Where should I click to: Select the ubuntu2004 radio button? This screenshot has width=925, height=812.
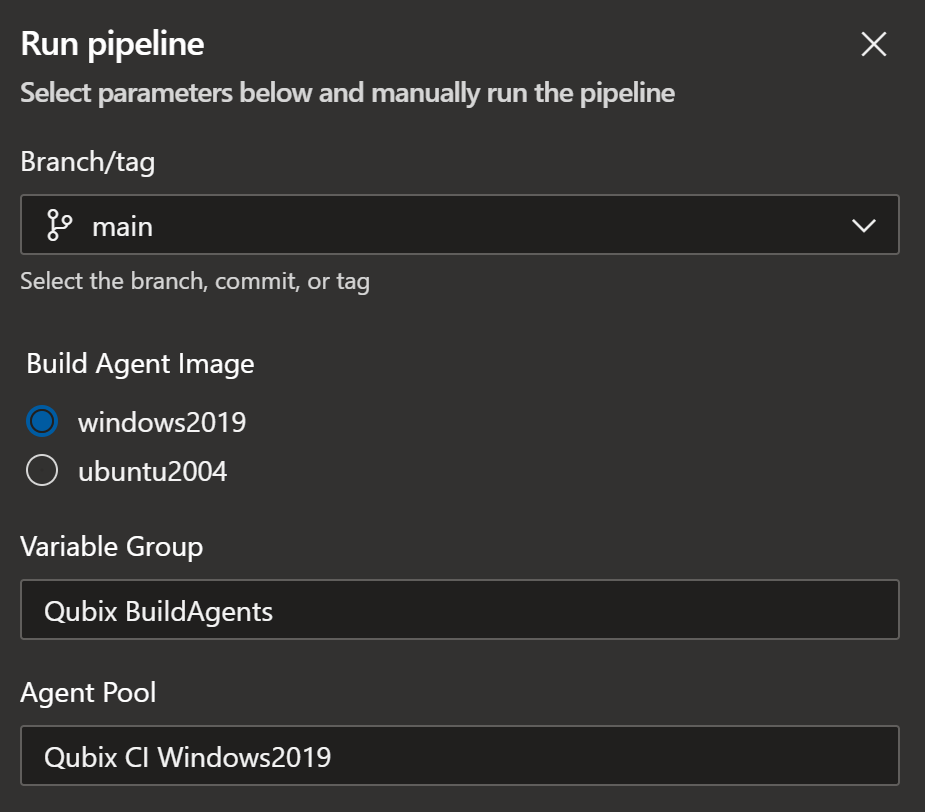[42, 471]
